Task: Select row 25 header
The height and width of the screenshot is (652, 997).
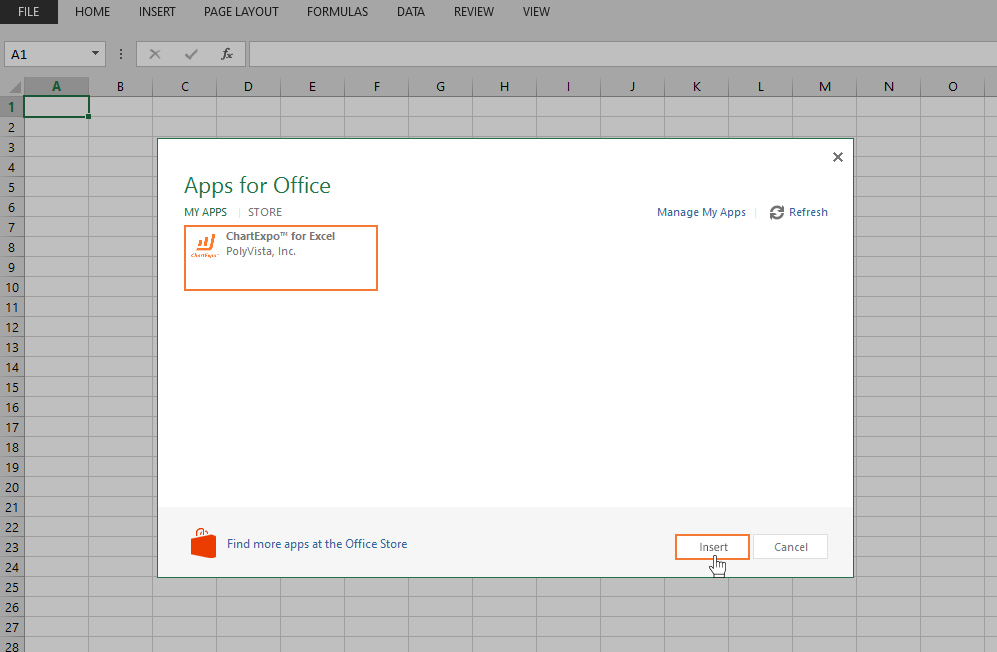Action: tap(11, 587)
